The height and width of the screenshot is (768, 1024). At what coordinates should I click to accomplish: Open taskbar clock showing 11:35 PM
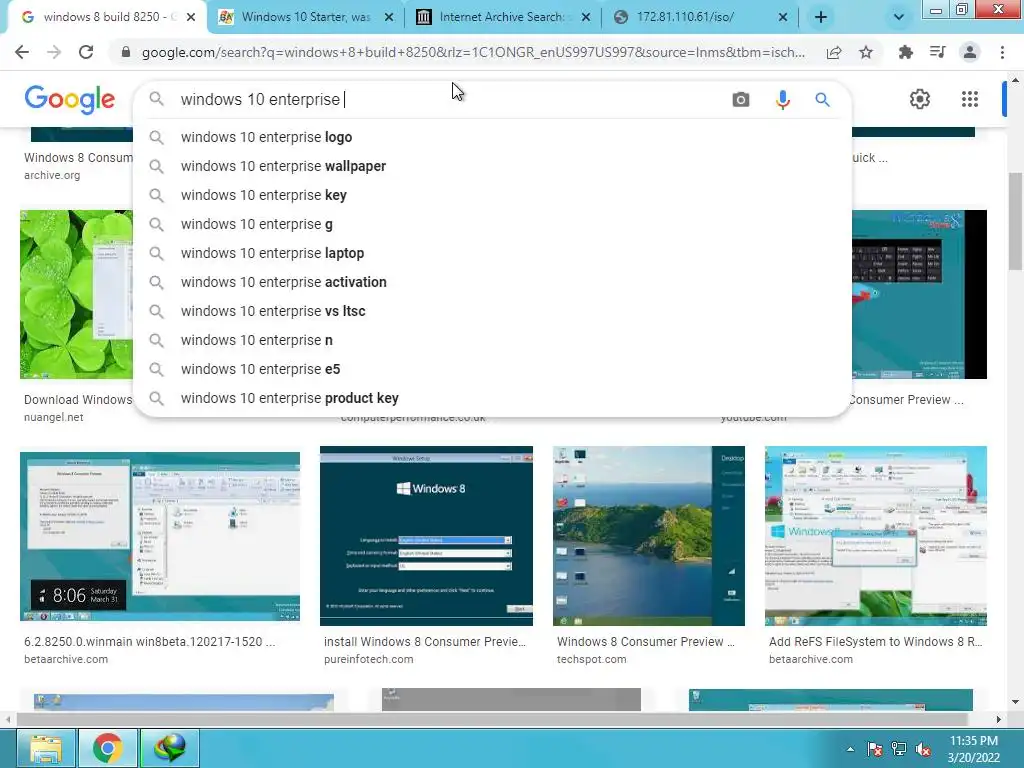pos(973,749)
